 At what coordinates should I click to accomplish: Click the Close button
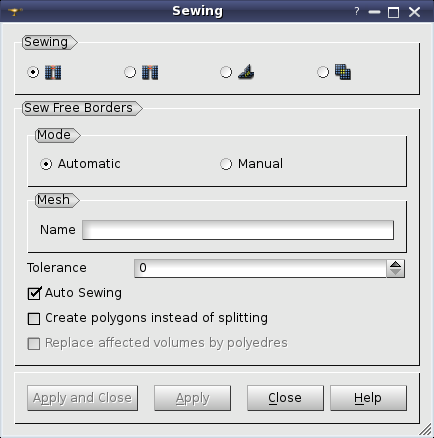tap(285, 398)
